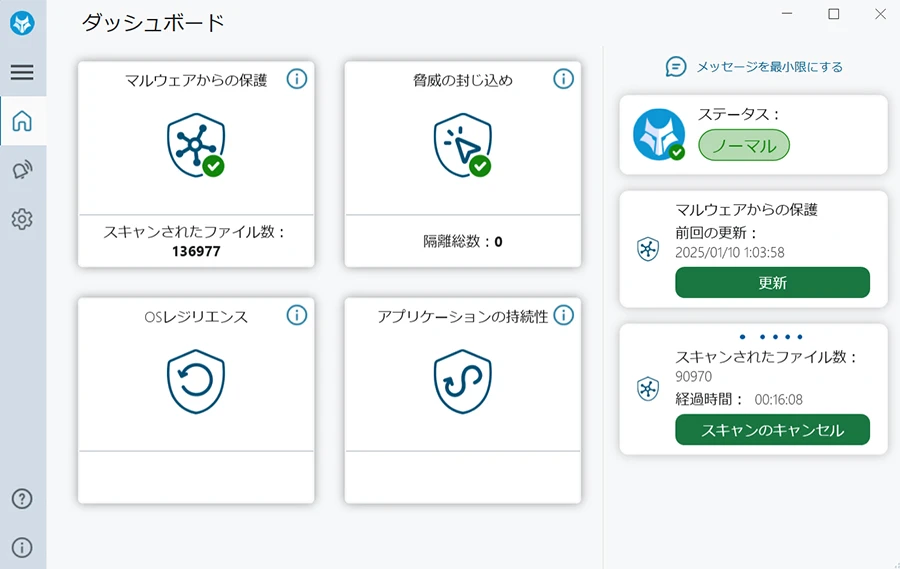Show info for OSレジリエンス card
Image resolution: width=900 pixels, height=569 pixels.
pyautogui.click(x=297, y=315)
